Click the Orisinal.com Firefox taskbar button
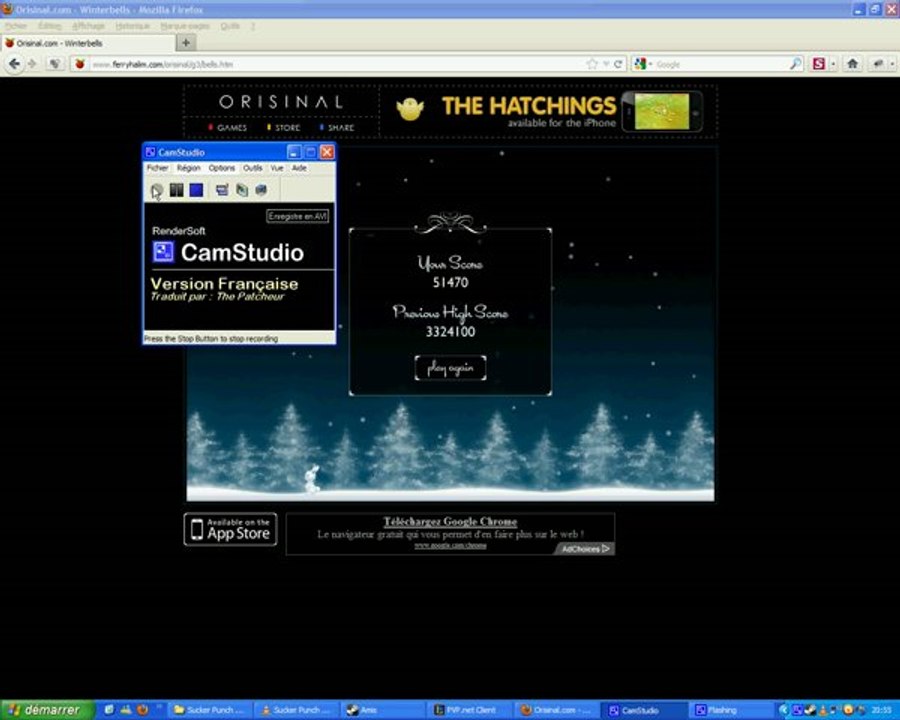The height and width of the screenshot is (720, 900). point(556,710)
